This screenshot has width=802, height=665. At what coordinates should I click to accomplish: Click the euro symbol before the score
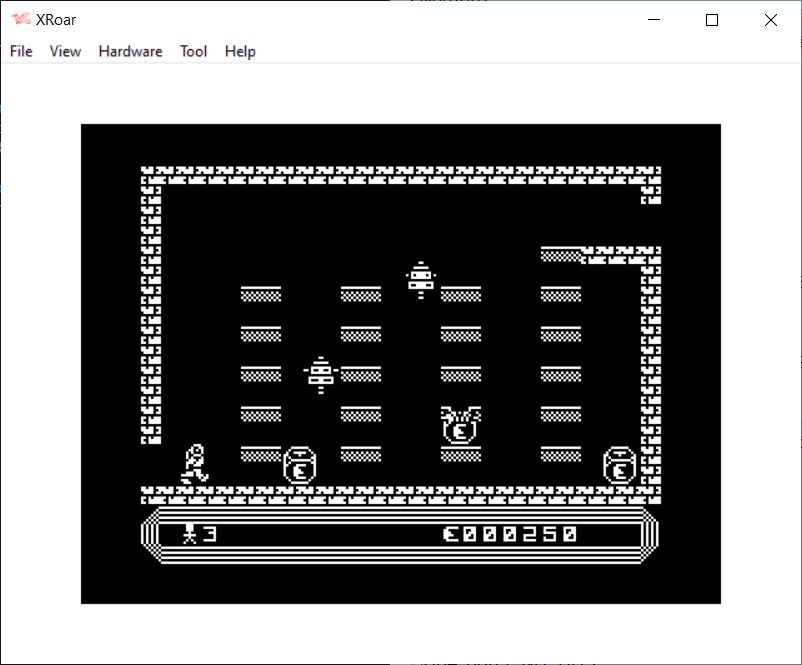click(x=451, y=534)
